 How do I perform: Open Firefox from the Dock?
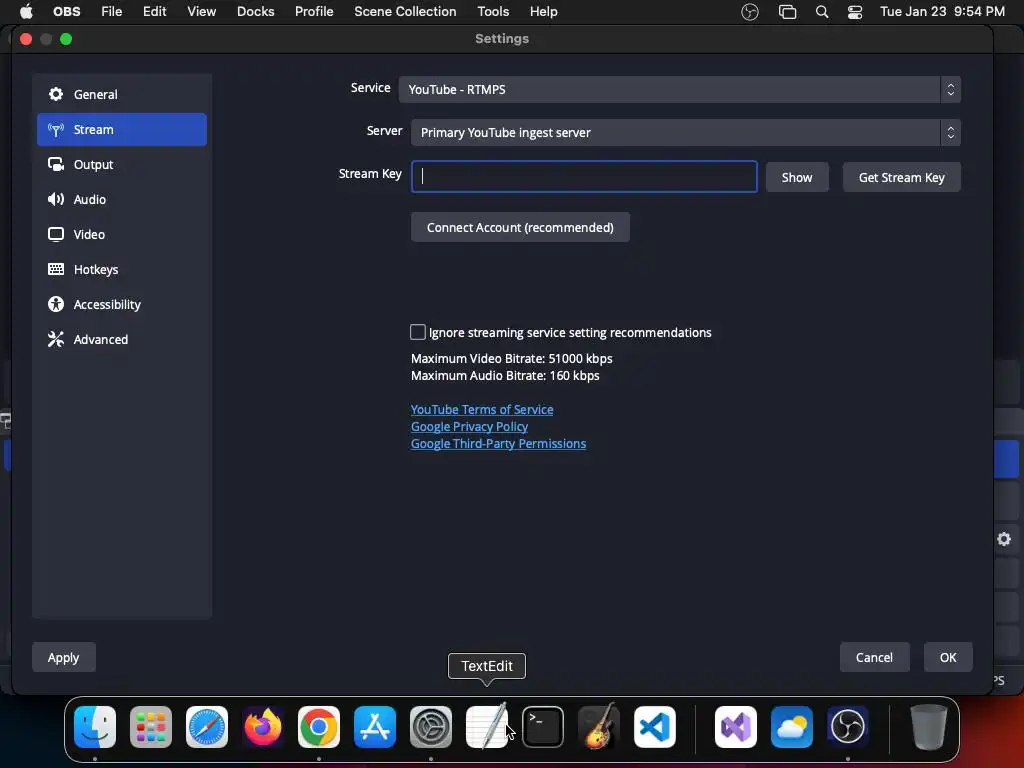coord(263,726)
